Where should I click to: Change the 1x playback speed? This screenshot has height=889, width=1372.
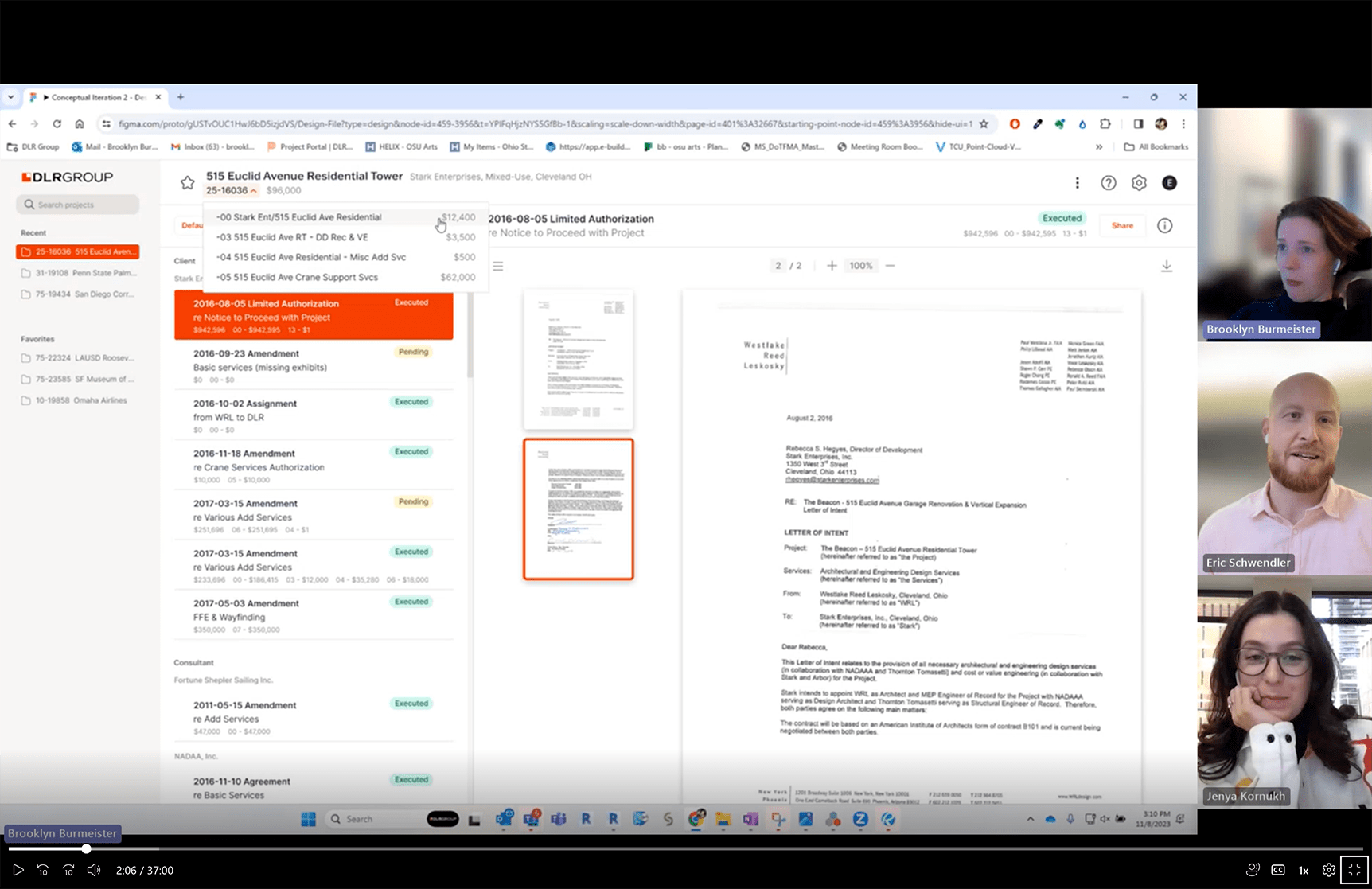coord(1304,870)
